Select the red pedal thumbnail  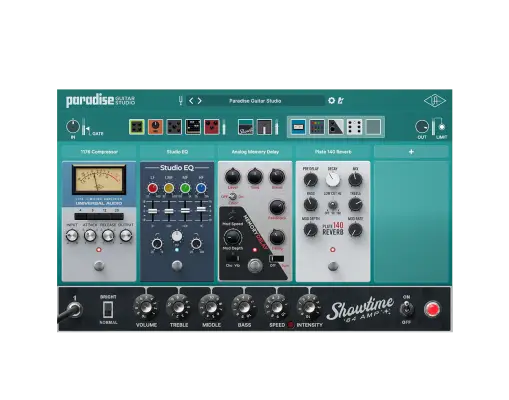[x=212, y=127]
